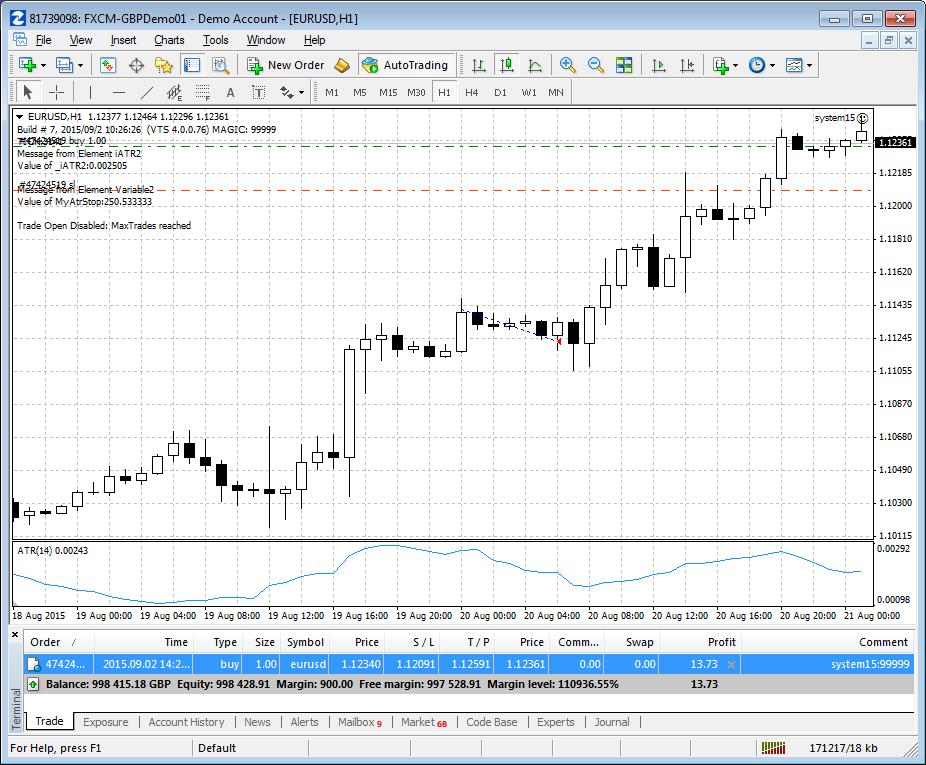Switch to the Experts tab

pyautogui.click(x=555, y=722)
